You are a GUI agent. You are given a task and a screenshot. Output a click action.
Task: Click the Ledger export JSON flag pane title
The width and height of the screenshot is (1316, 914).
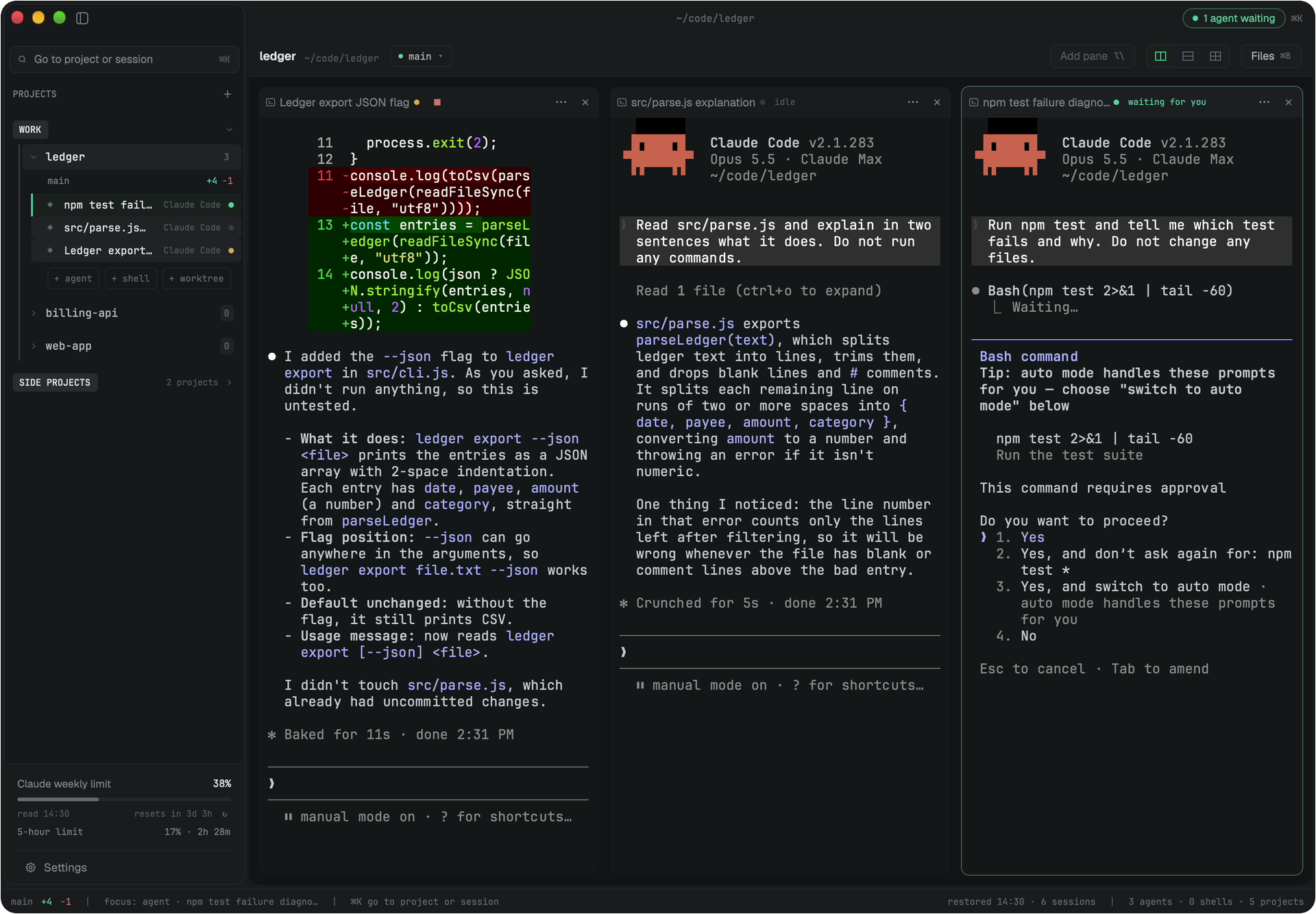(344, 102)
